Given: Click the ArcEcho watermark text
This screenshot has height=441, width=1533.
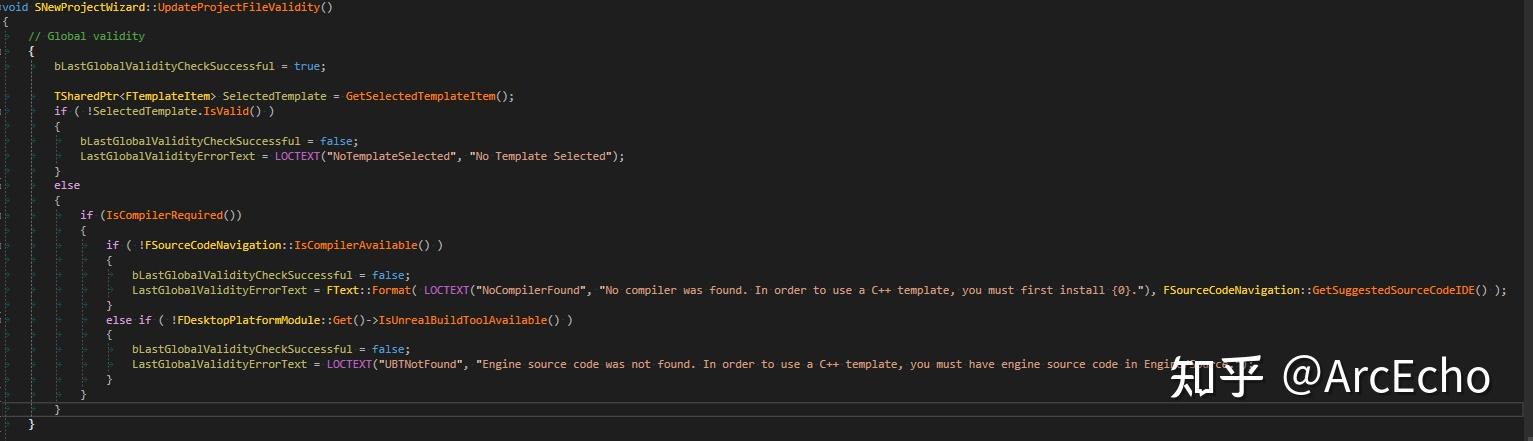Looking at the screenshot, I should pos(1388,376).
